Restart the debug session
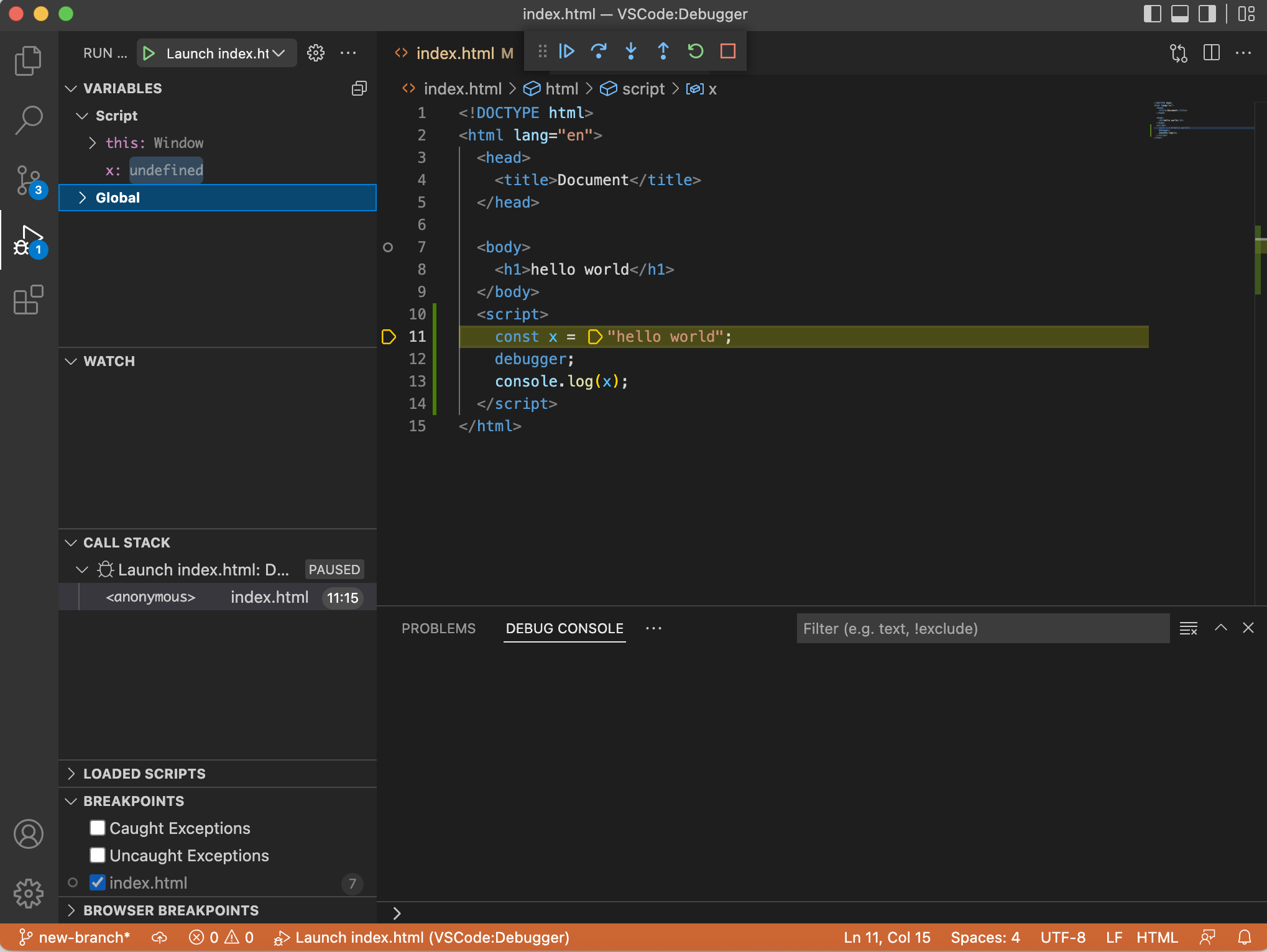Screen dimensions: 1267x952 coord(696,51)
